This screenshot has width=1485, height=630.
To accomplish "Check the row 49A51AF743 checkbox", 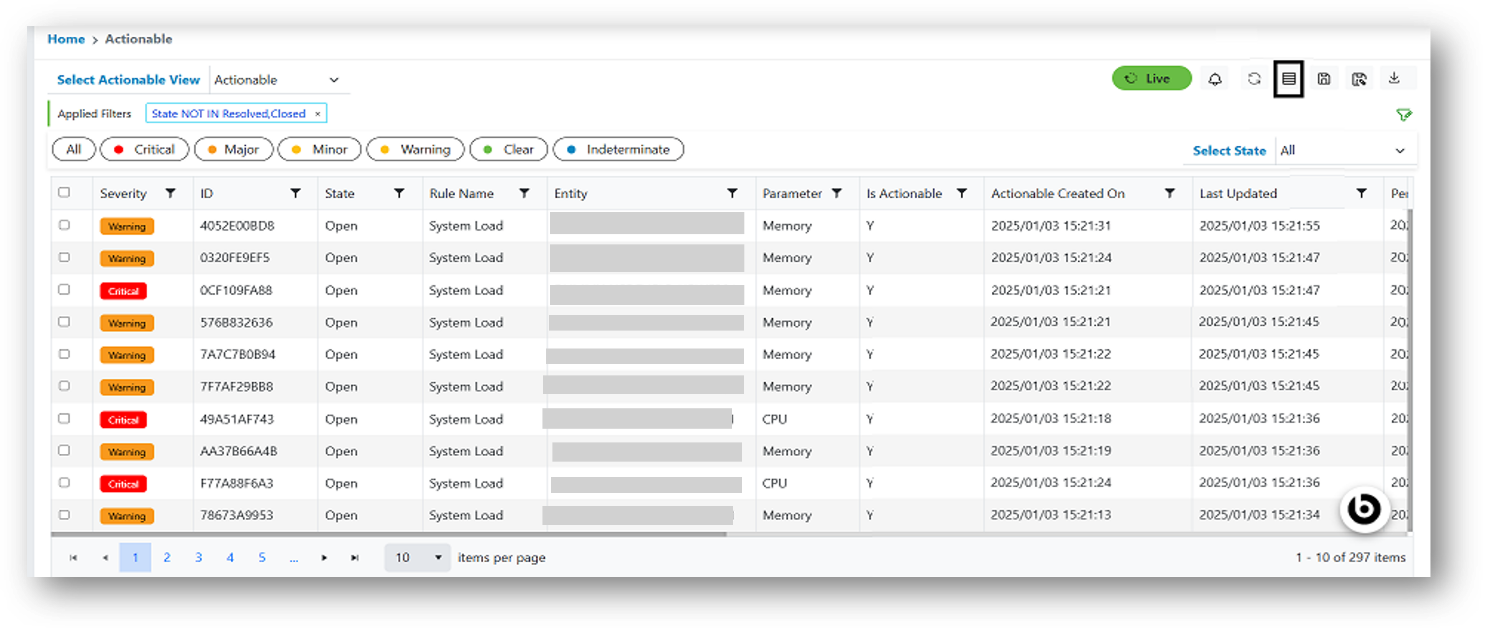I will click(64, 418).
